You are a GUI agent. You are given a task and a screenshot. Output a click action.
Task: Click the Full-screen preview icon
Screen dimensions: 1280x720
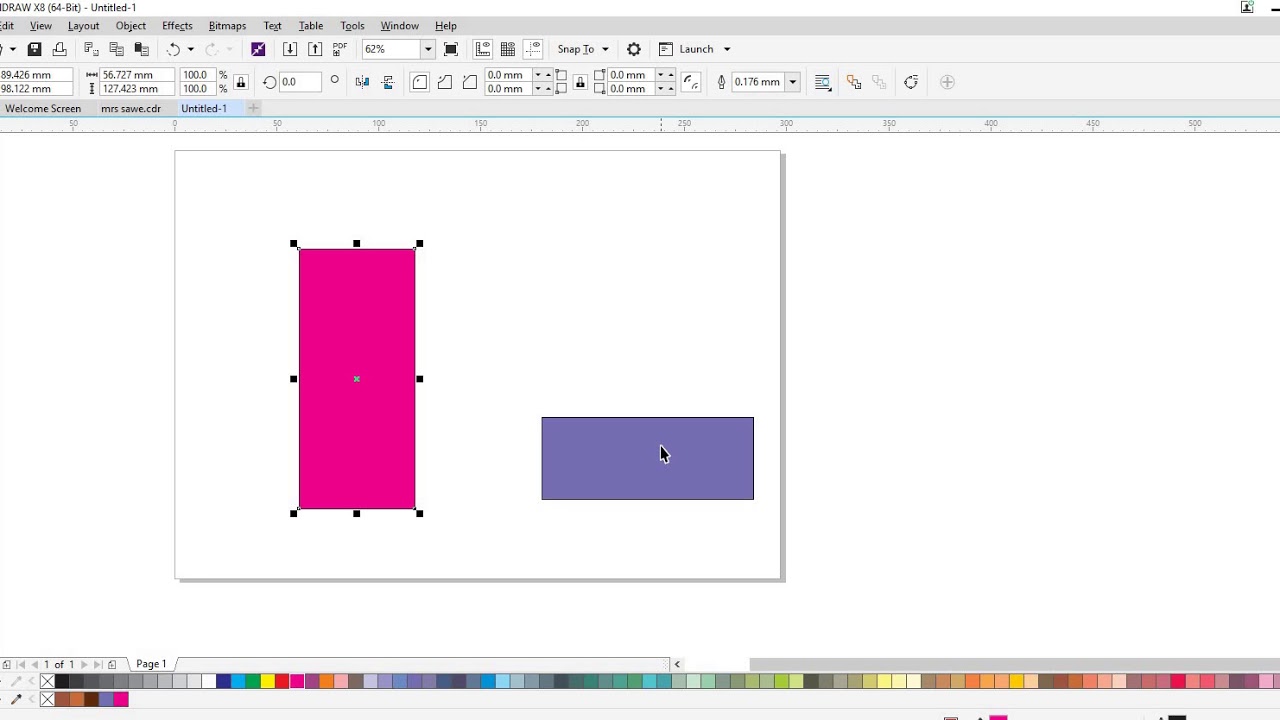pyautogui.click(x=451, y=49)
